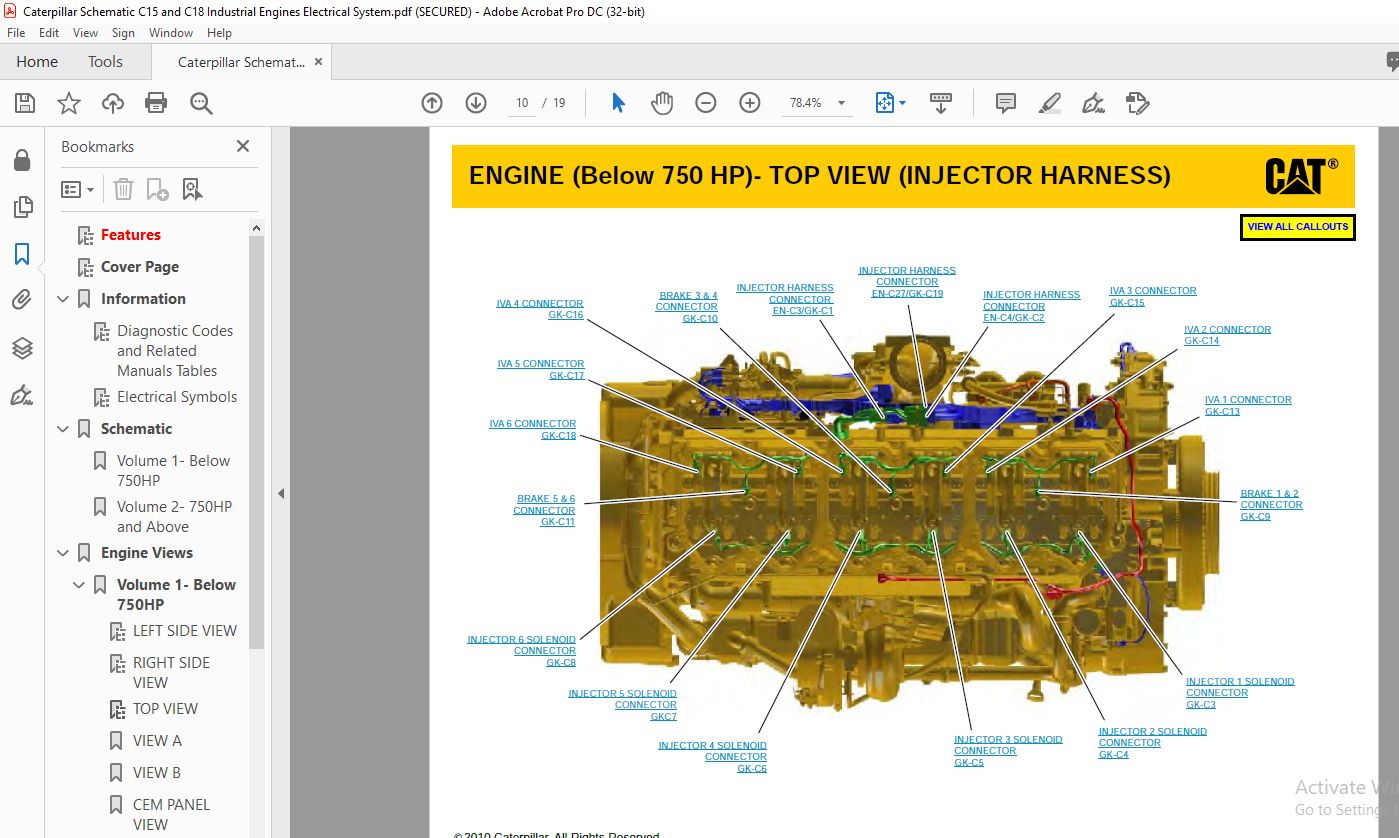Screen dimensions: 1399x838
Task: Activate the Selection arrow tool
Action: (x=618, y=103)
